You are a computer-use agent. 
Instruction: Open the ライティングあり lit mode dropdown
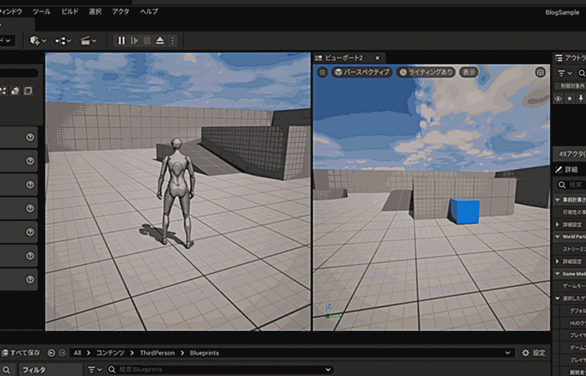point(426,72)
